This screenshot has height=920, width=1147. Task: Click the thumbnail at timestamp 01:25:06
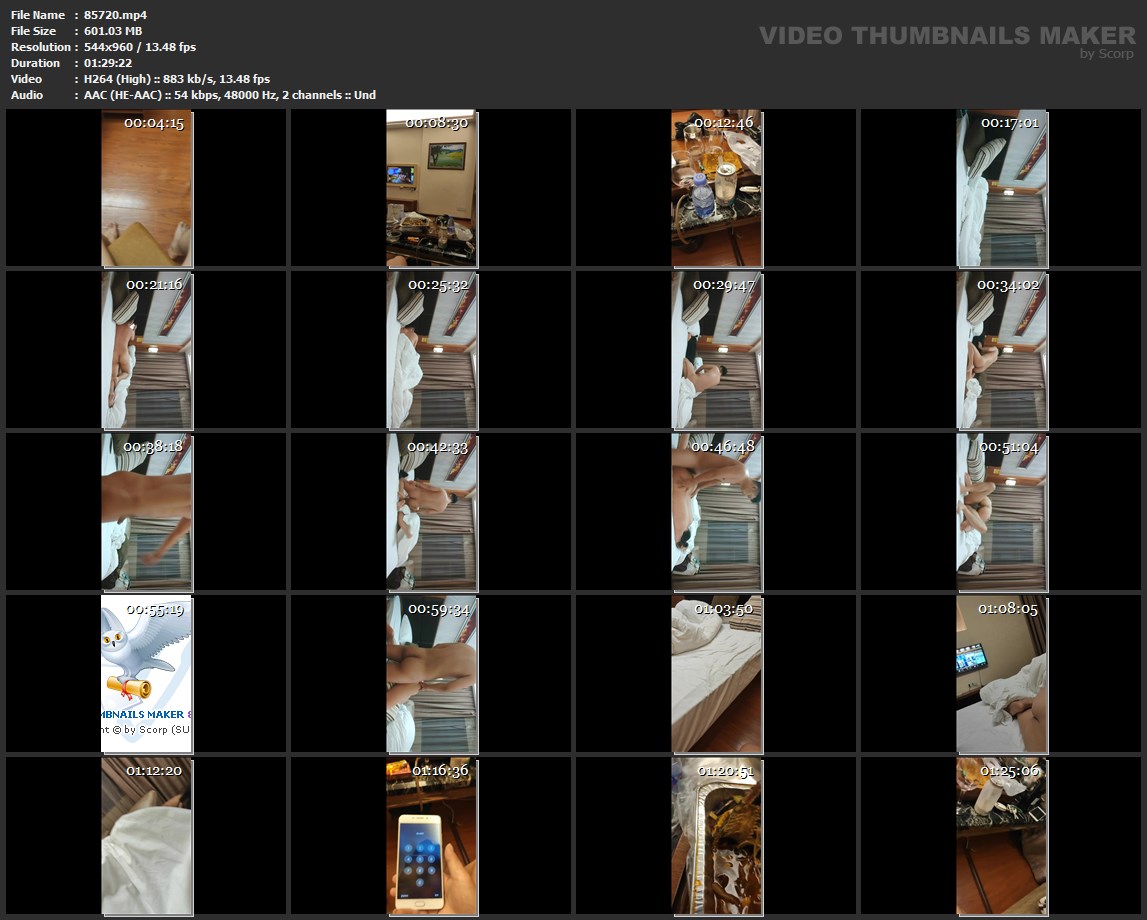pyautogui.click(x=1001, y=836)
